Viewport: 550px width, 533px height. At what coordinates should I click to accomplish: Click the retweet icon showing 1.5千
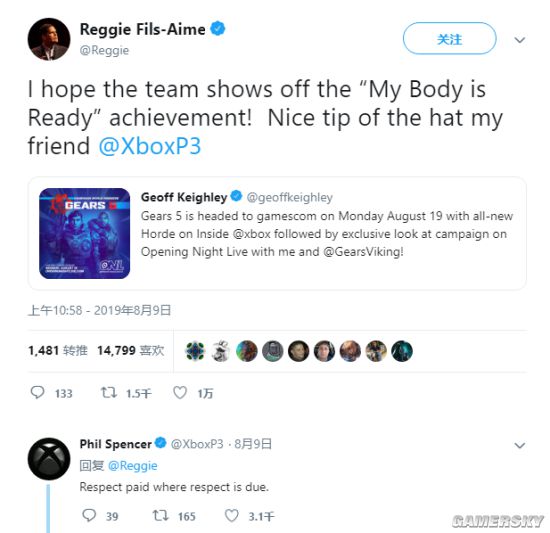[x=109, y=392]
